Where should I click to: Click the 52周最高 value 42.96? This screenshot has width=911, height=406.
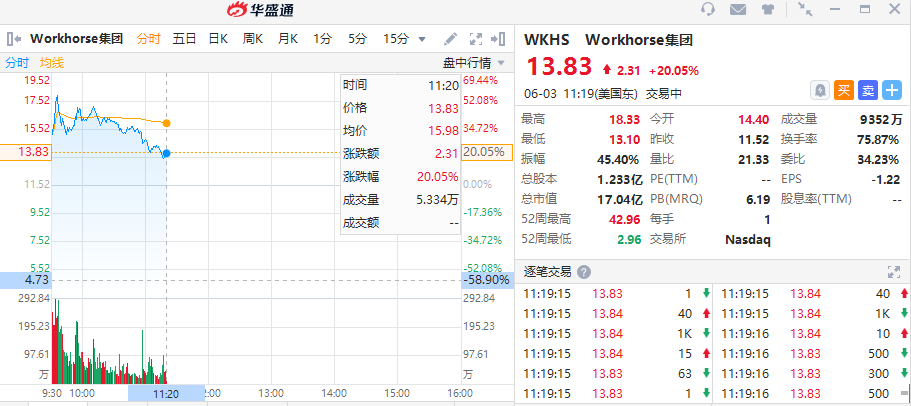(624, 220)
